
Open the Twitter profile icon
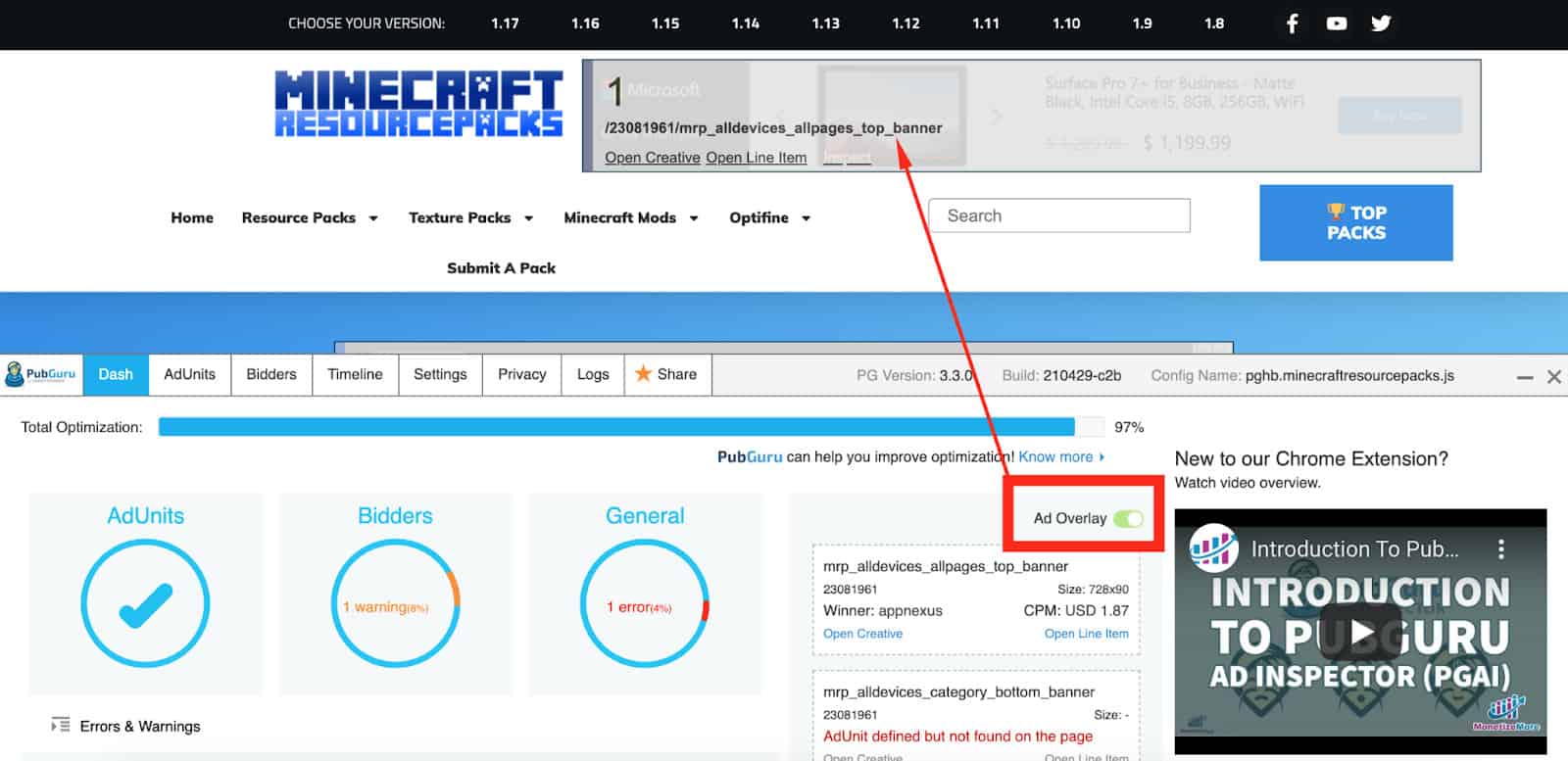tap(1381, 24)
